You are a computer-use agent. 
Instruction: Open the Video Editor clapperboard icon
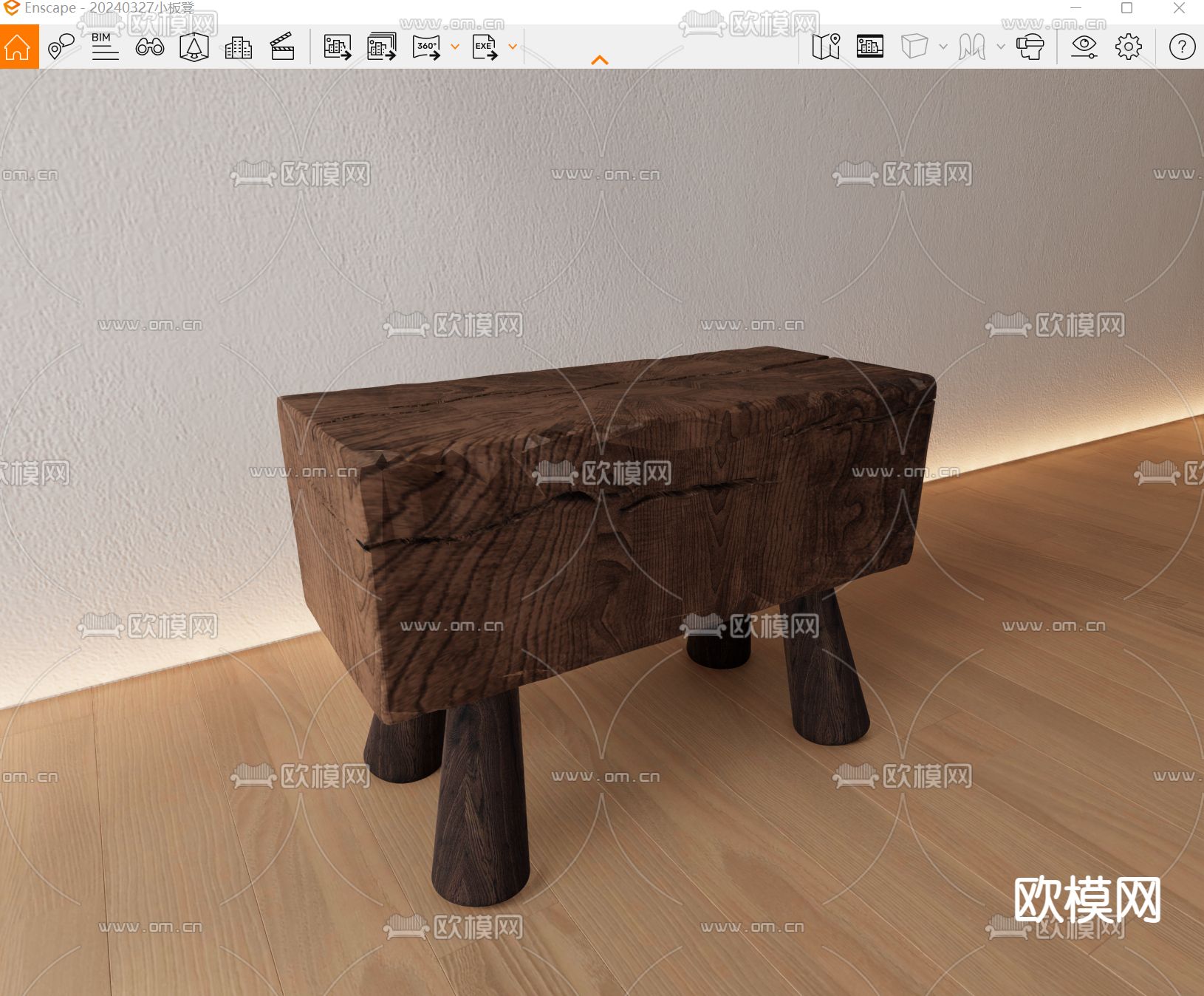[282, 47]
